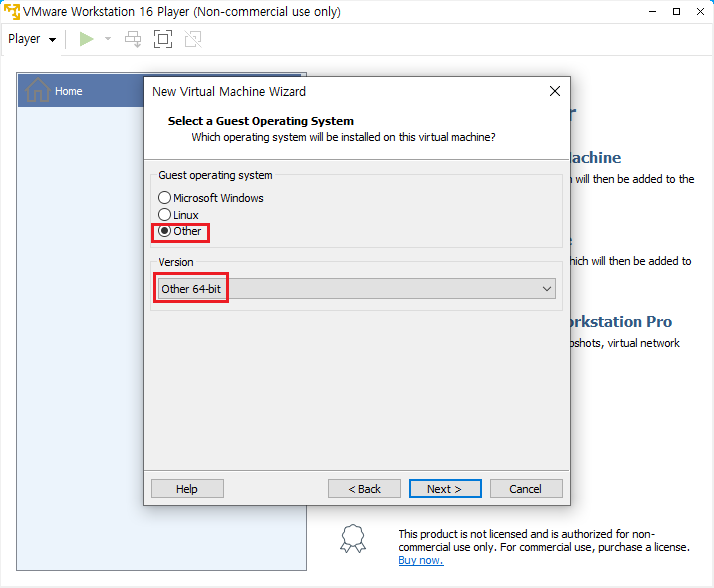Minimize the VMware Player window
The height and width of the screenshot is (588, 714).
[x=653, y=11]
